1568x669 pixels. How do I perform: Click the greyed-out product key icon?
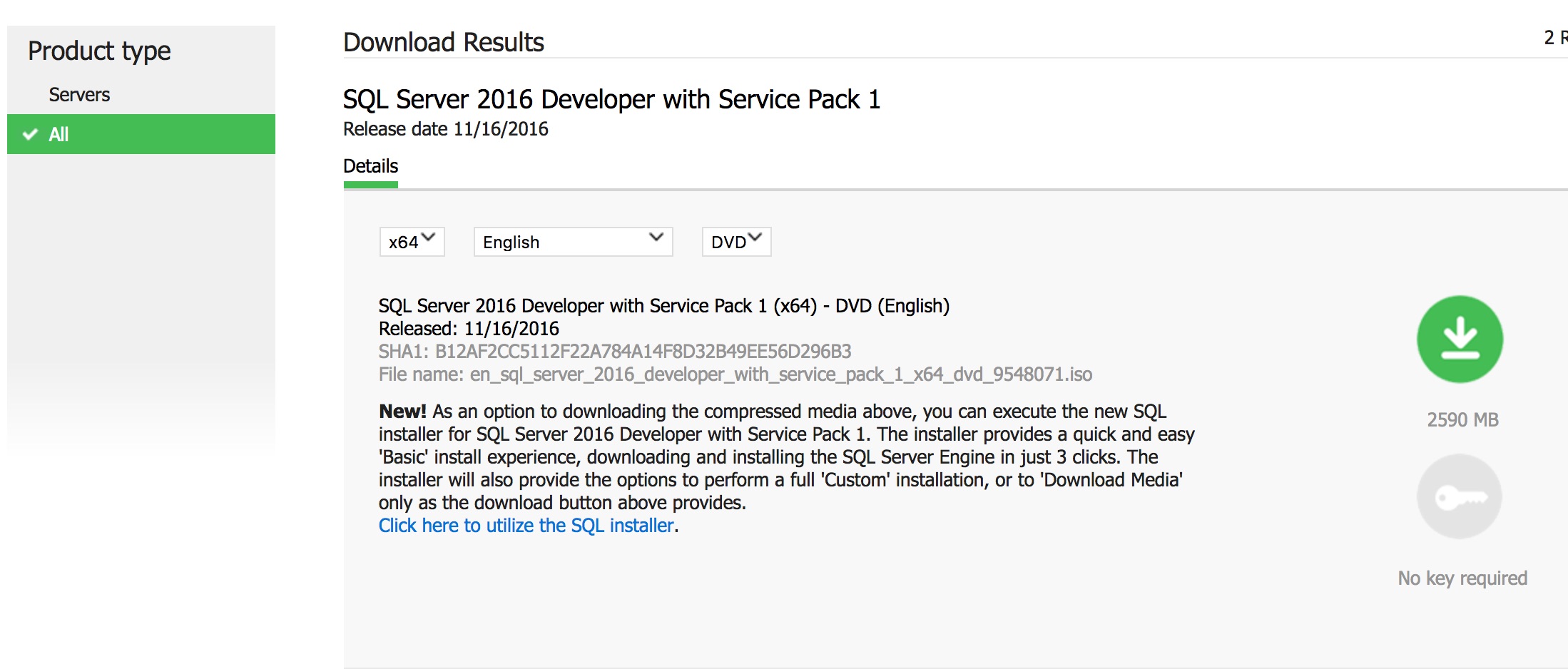coord(1460,496)
